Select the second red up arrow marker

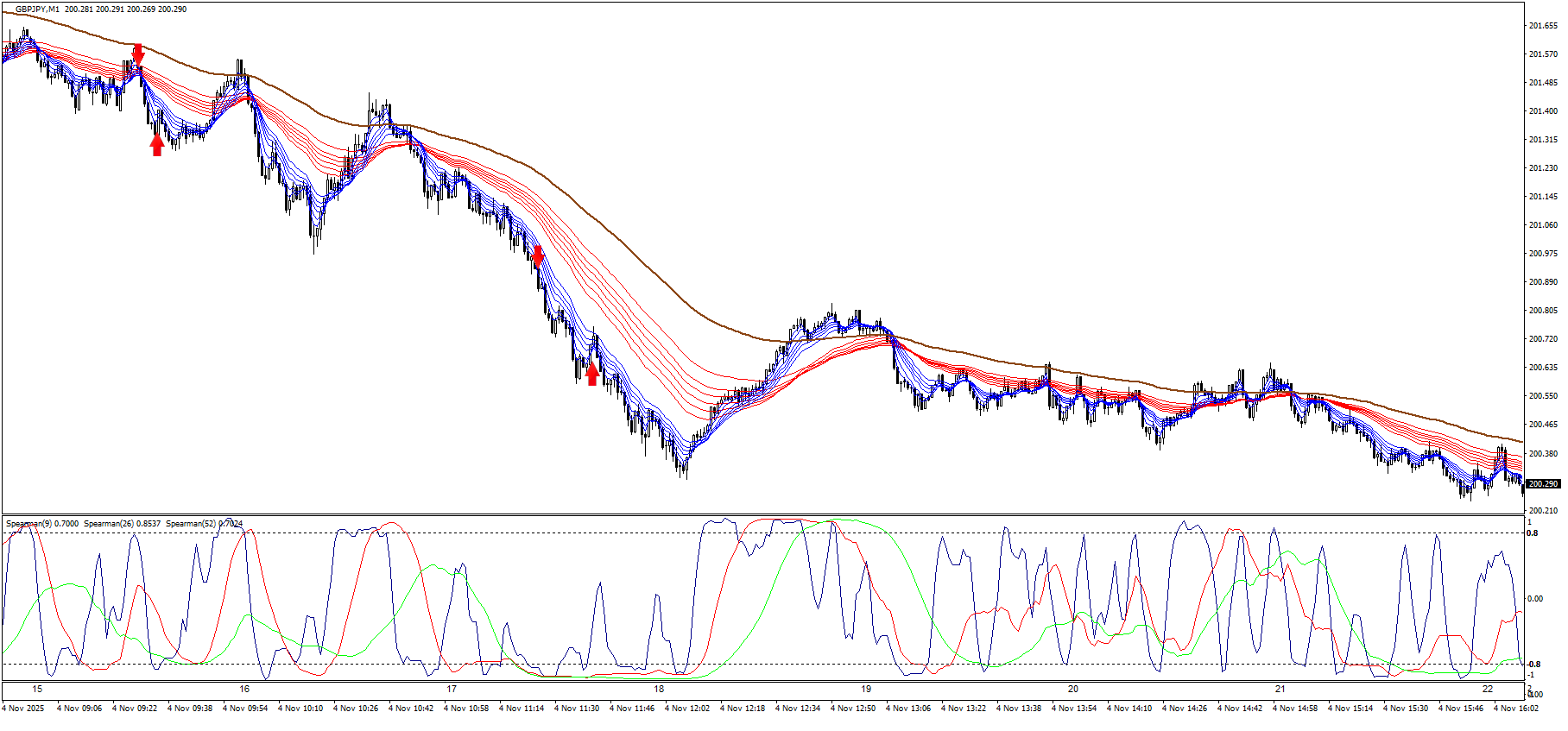point(591,374)
